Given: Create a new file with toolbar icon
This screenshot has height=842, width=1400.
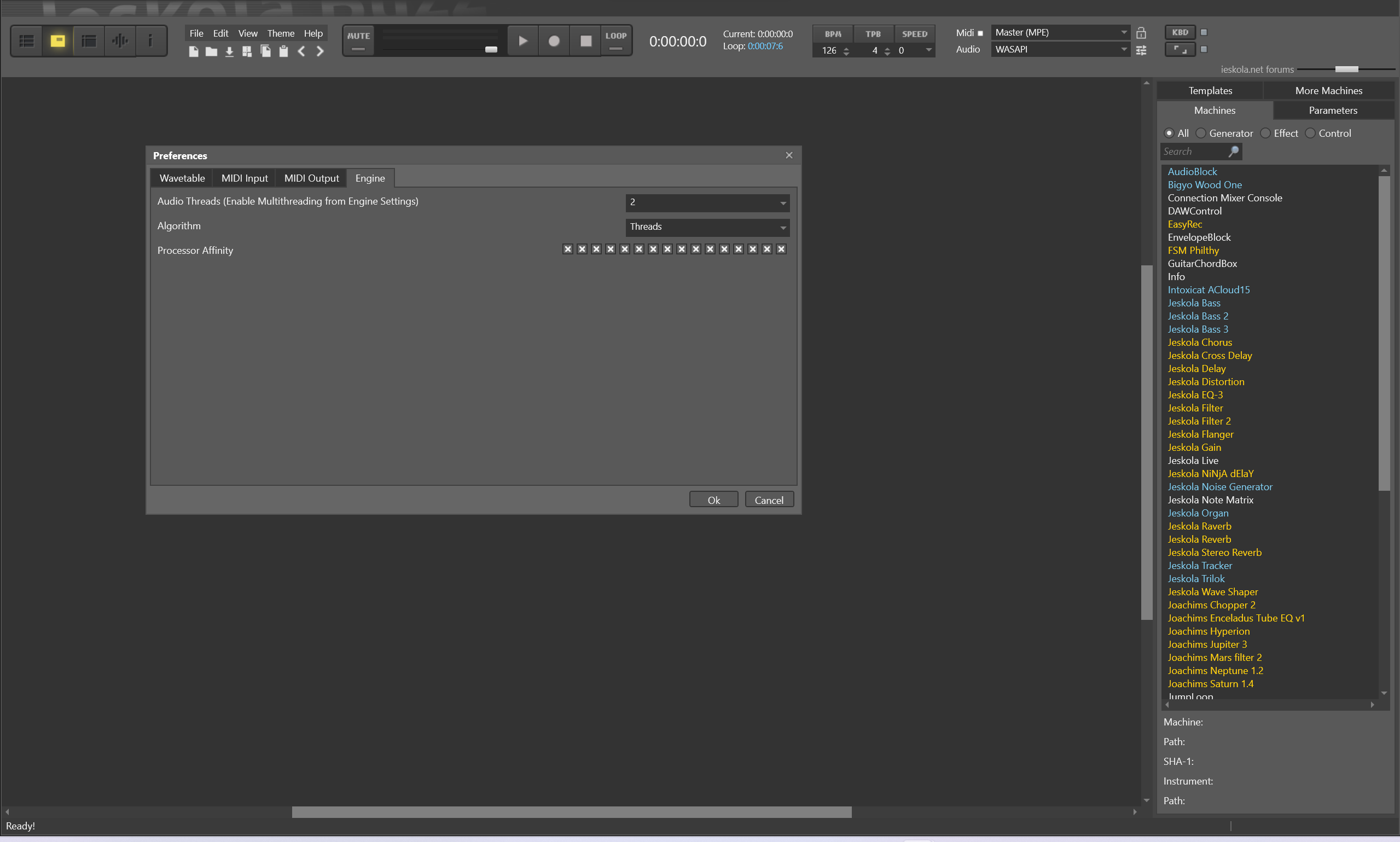Looking at the screenshot, I should (x=194, y=51).
